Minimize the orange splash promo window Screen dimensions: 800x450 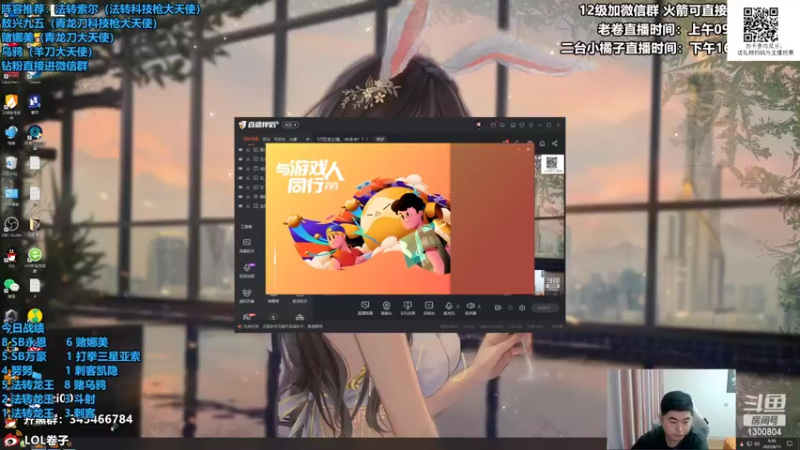tap(519, 149)
